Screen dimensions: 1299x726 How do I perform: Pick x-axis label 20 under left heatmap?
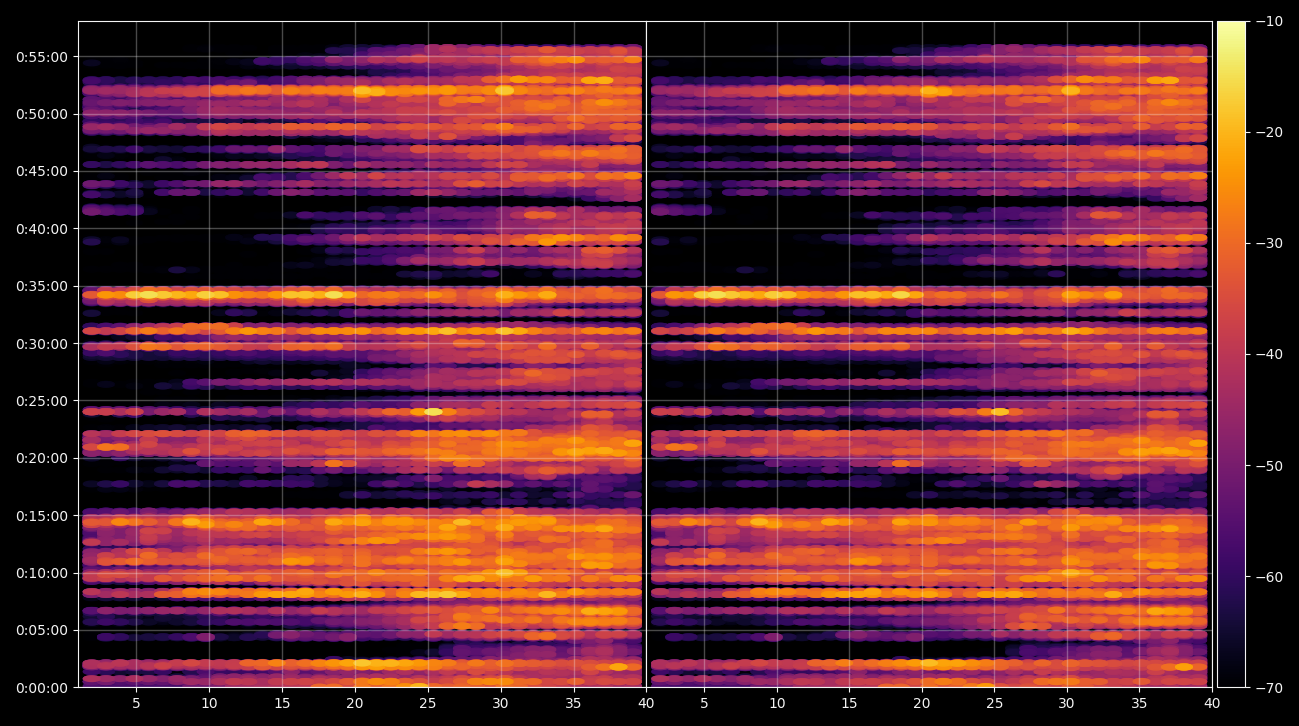355,704
